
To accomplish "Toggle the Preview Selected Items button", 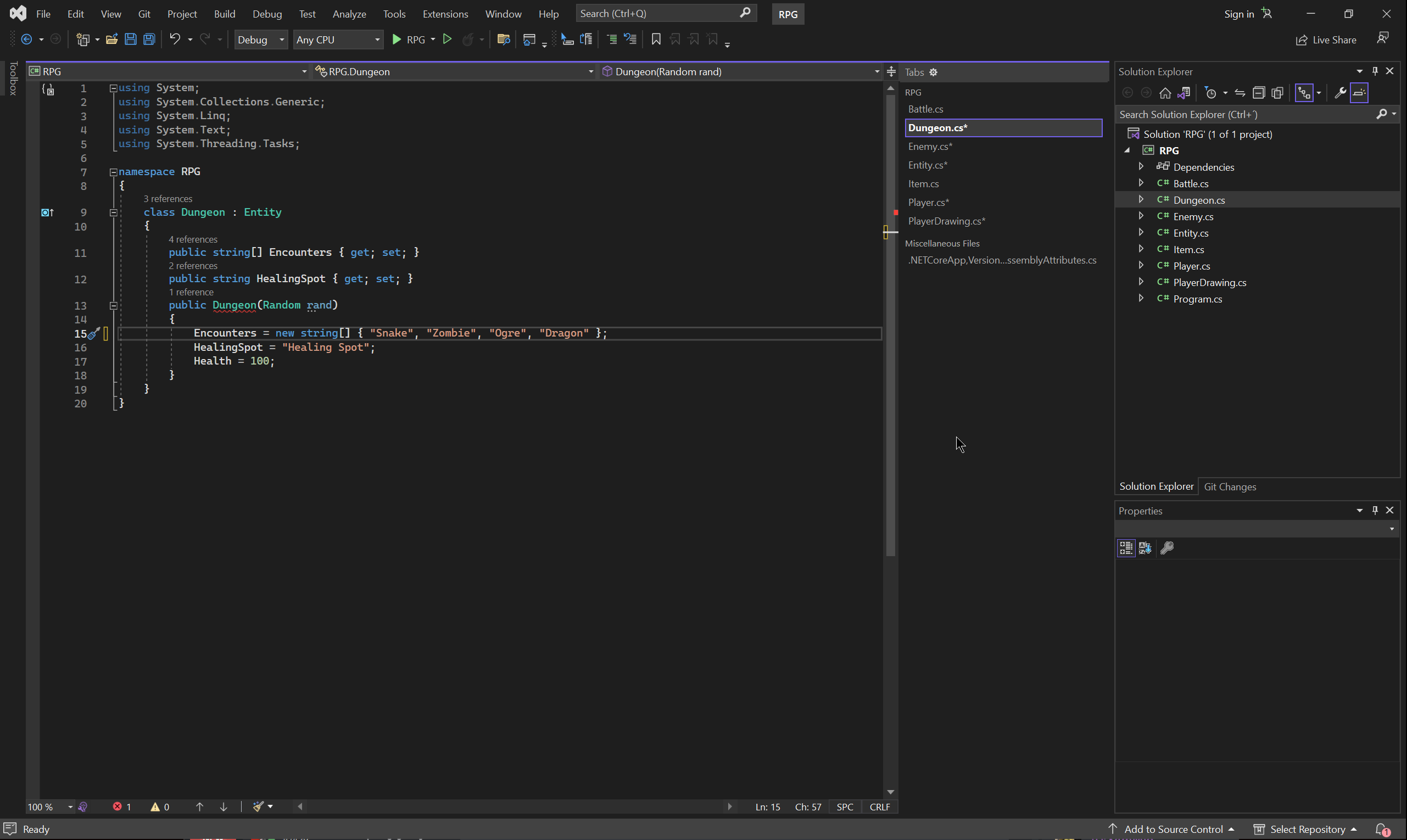I will [1359, 93].
